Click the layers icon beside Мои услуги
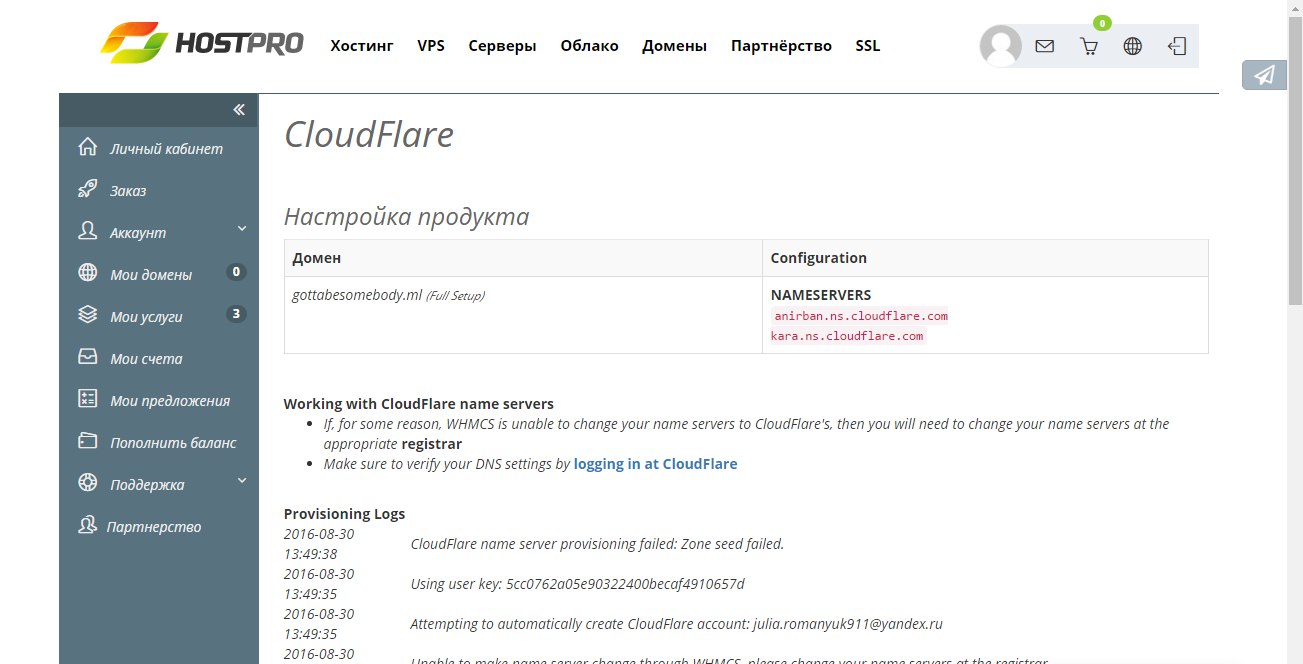1303x664 pixels. (x=88, y=315)
